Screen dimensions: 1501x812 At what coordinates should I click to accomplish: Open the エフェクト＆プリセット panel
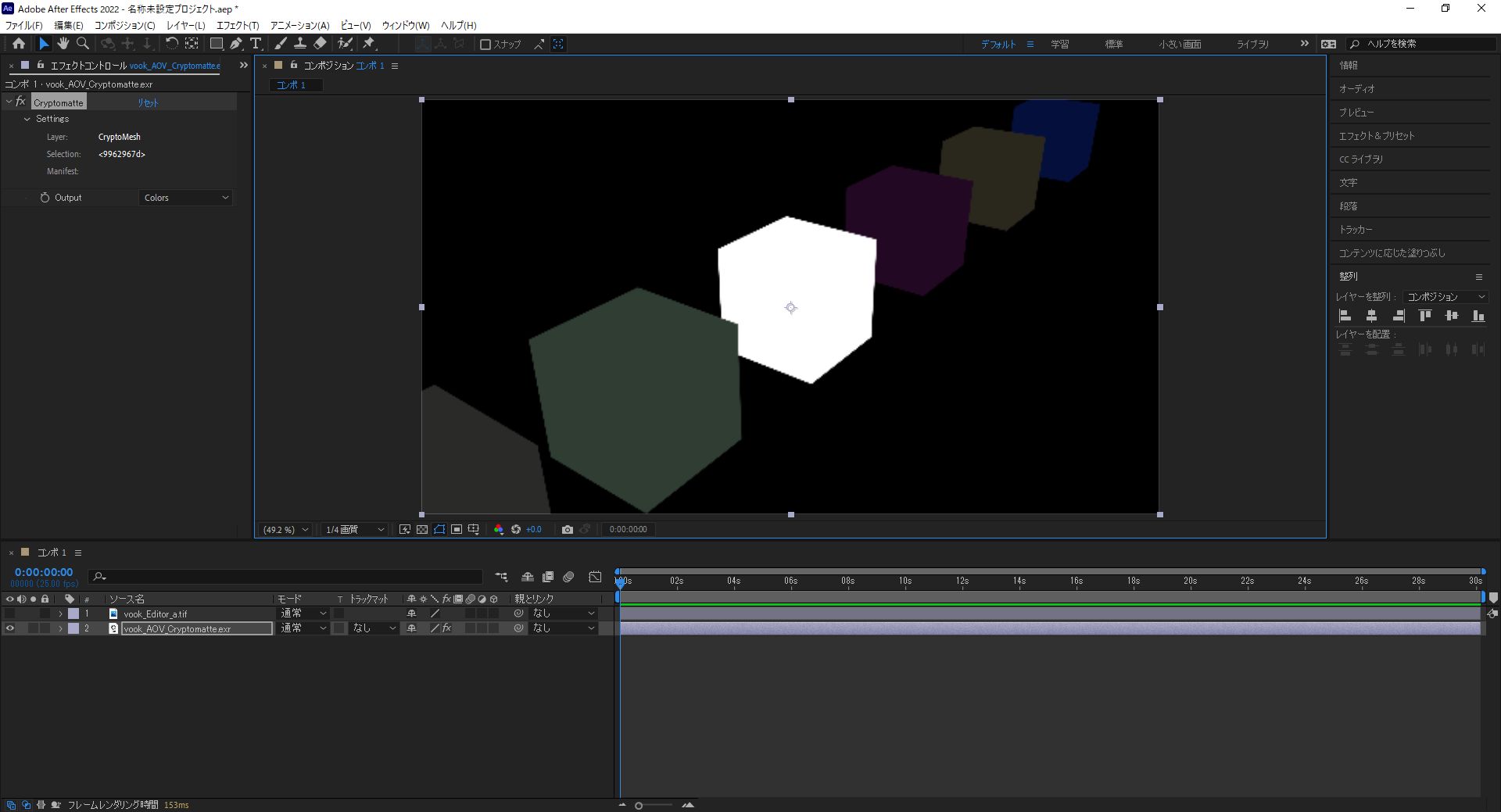pyautogui.click(x=1377, y=136)
